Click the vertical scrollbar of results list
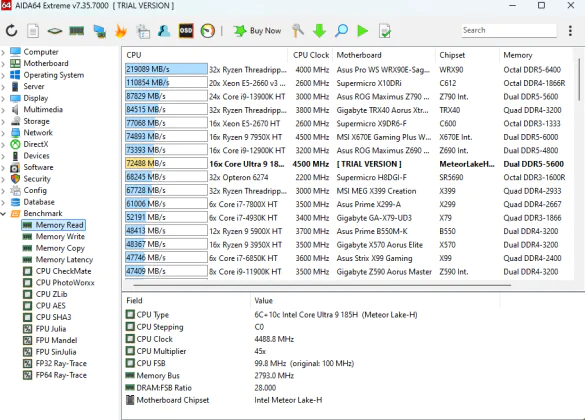Screen dimensions: 585x420 click(x=579, y=78)
